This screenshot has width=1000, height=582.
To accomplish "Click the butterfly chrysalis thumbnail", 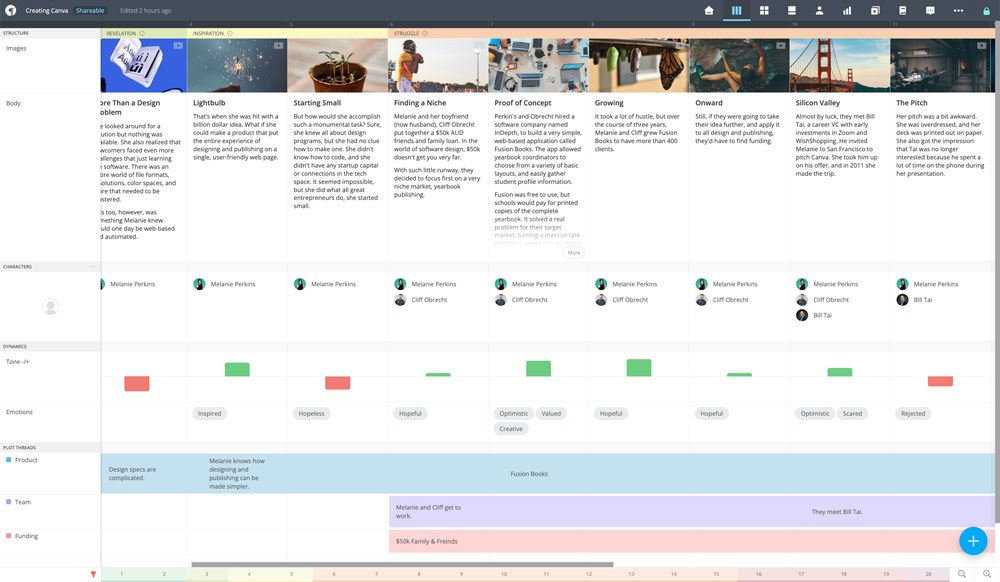I will (x=639, y=65).
